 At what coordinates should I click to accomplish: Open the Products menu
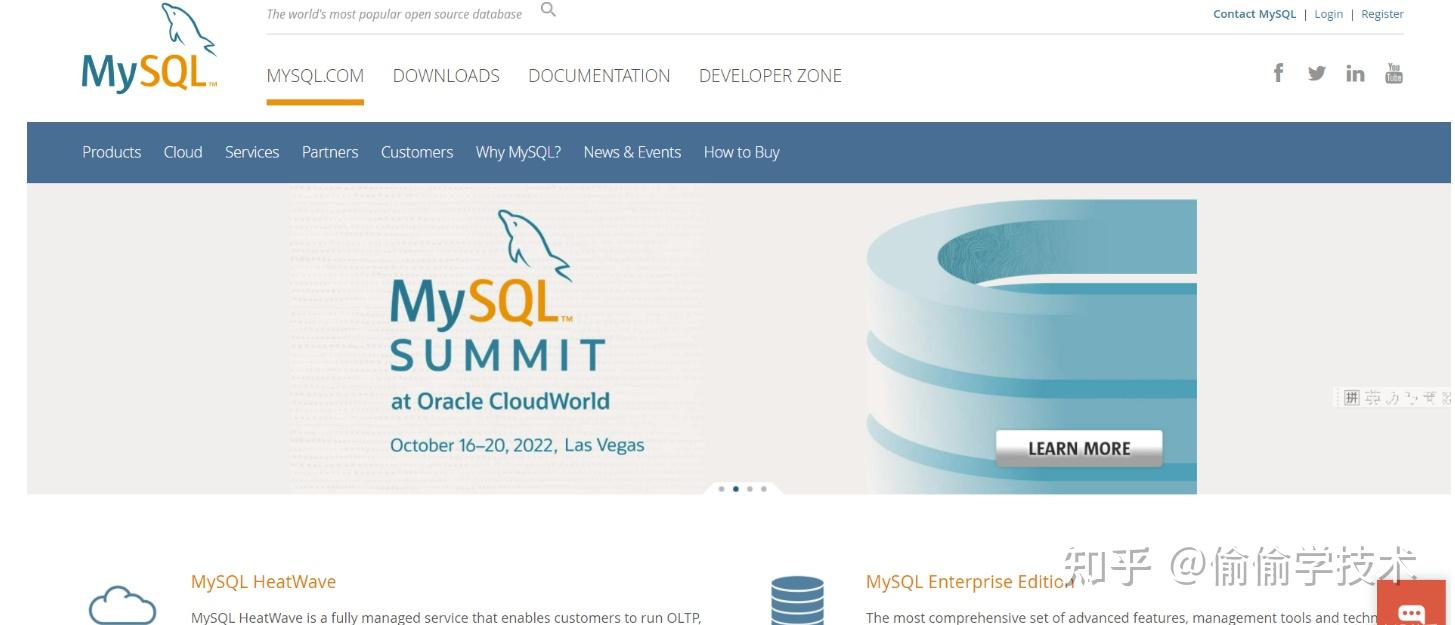point(111,152)
